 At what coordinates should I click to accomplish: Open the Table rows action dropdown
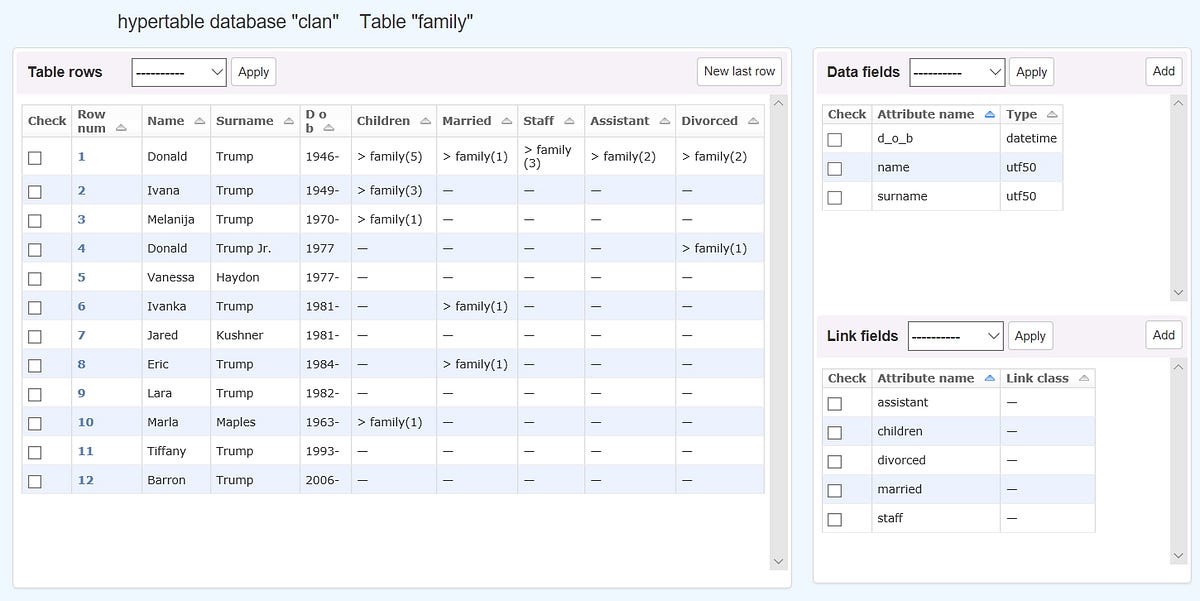tap(179, 72)
